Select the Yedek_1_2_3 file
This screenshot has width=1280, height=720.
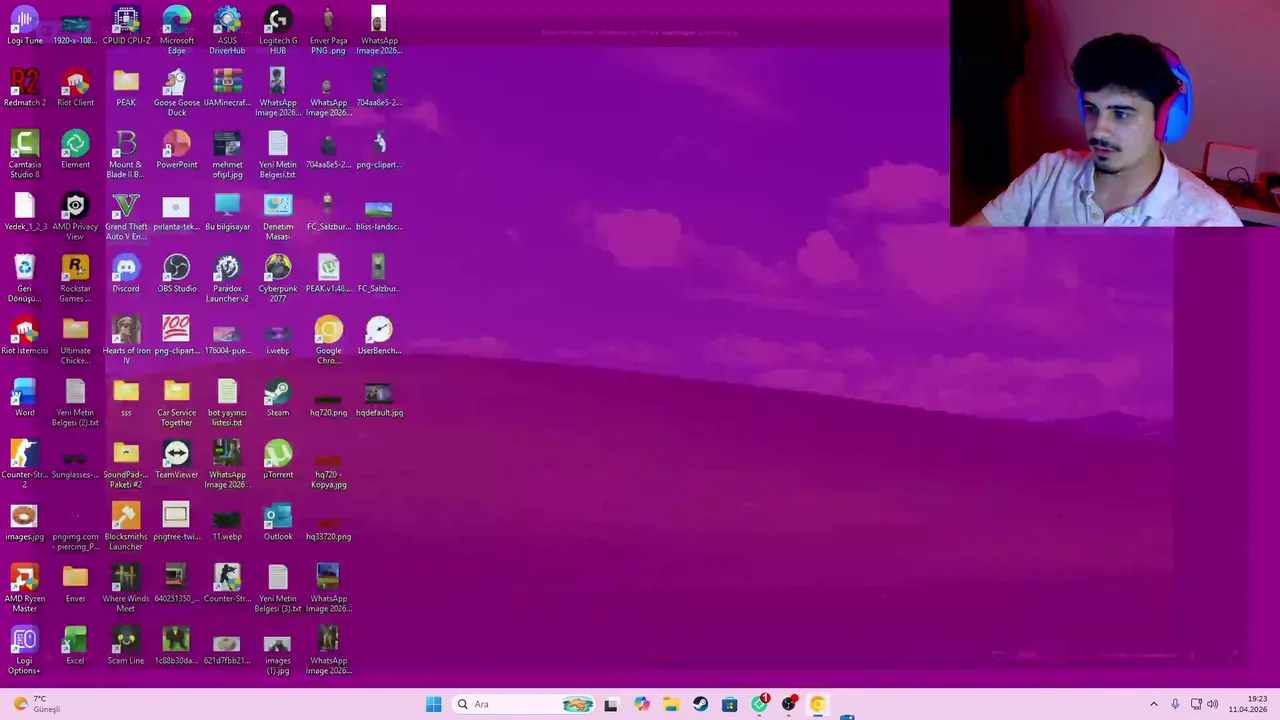[25, 213]
